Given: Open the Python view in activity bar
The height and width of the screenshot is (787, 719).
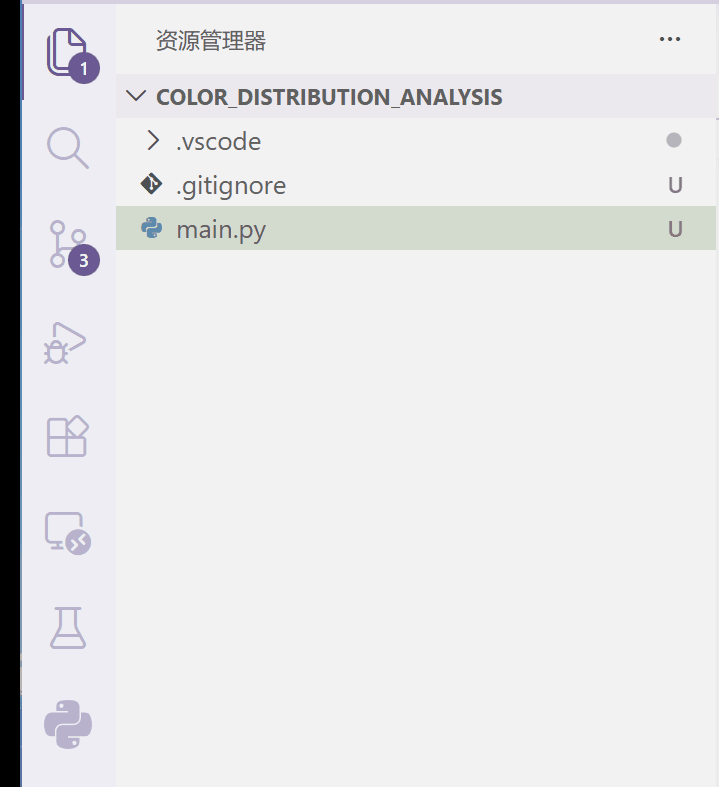Looking at the screenshot, I should [x=67, y=723].
